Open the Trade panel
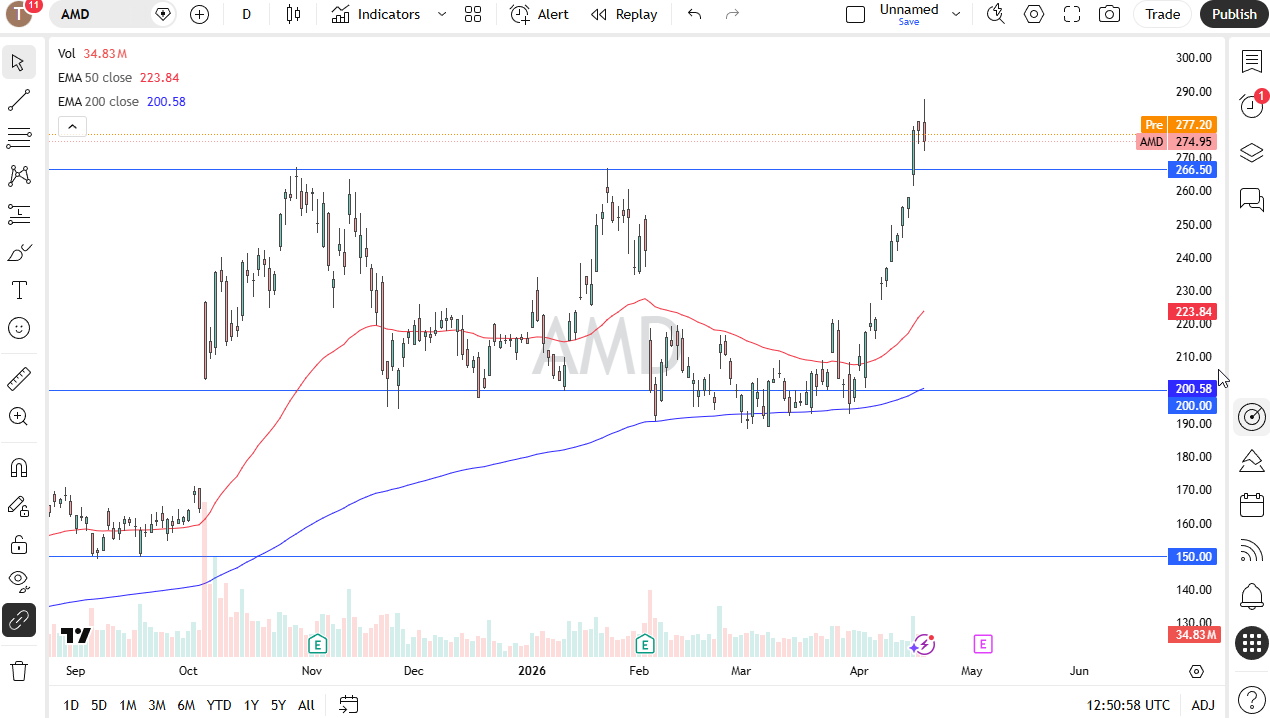This screenshot has width=1270, height=718. (x=1162, y=14)
